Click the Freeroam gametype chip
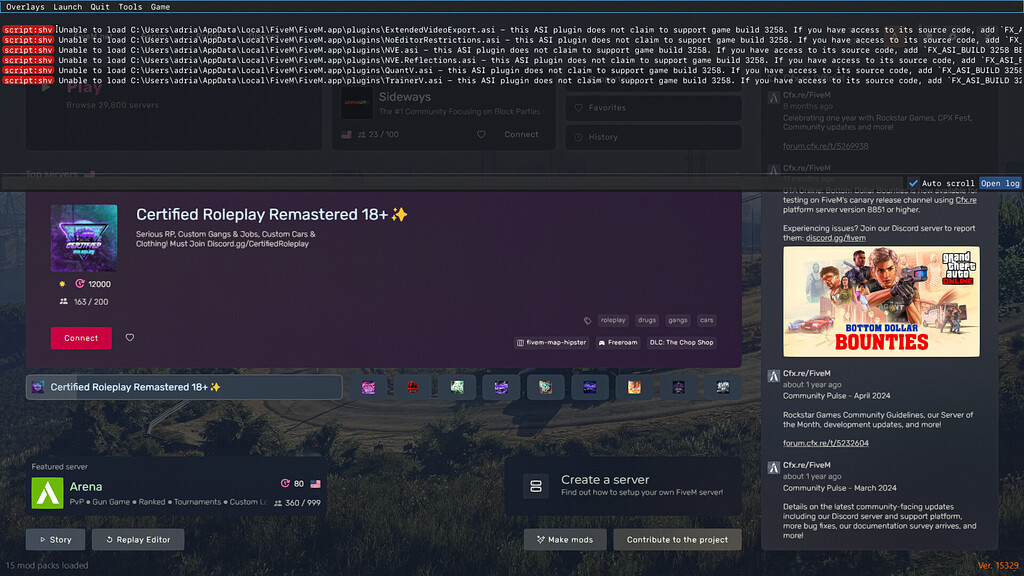This screenshot has width=1024, height=576. point(617,342)
